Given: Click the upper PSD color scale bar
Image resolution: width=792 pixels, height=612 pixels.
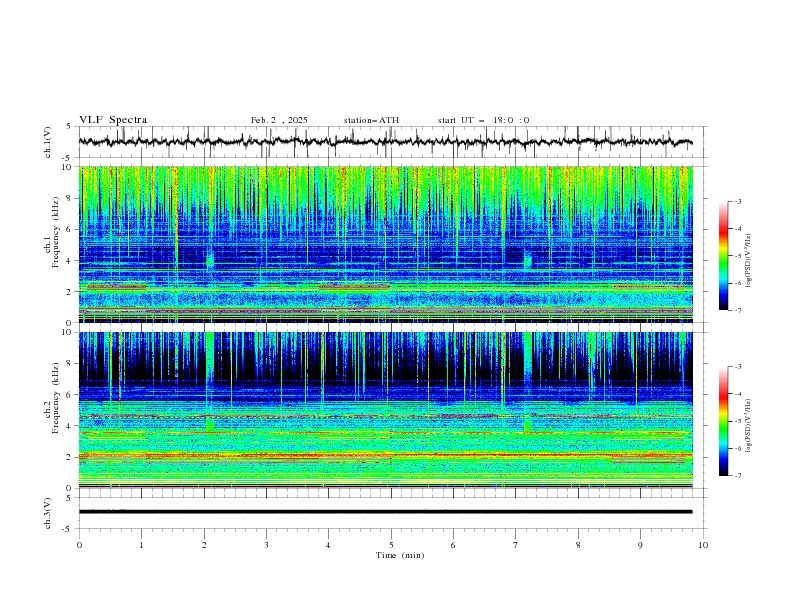Looking at the screenshot, I should (723, 256).
